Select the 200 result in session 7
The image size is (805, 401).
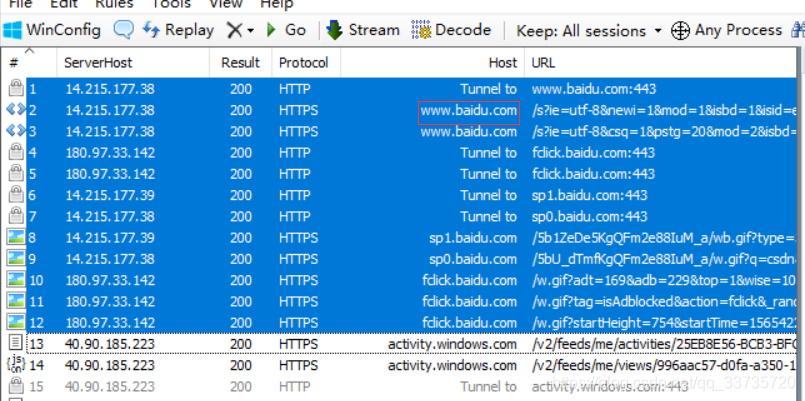[x=241, y=217]
